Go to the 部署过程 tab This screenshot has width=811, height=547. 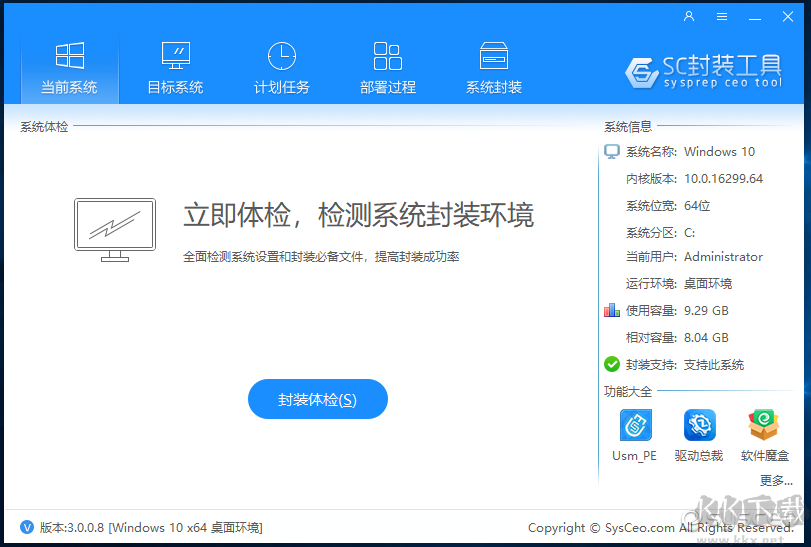click(387, 68)
